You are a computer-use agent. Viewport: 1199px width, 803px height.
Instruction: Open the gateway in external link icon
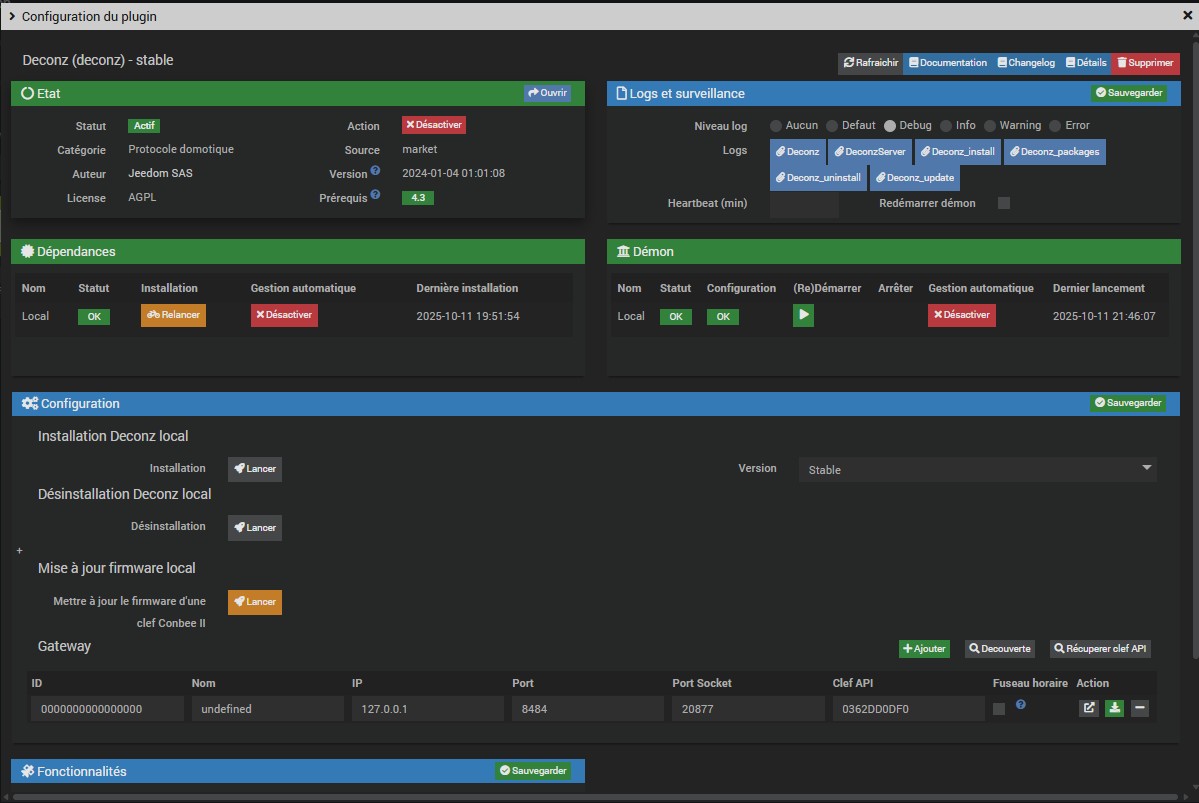(x=1089, y=708)
